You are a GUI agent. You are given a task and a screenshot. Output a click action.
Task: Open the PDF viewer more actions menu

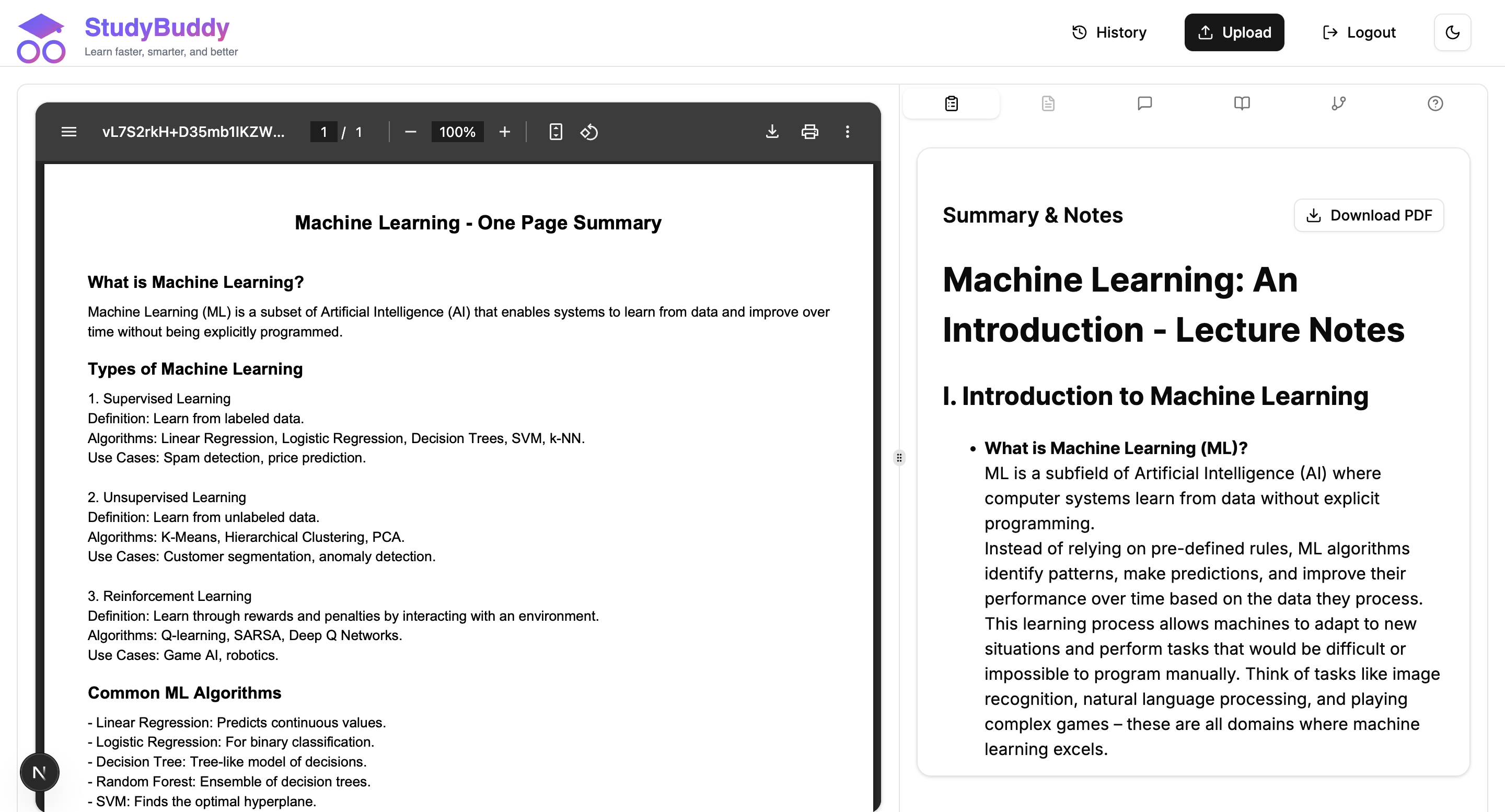tap(847, 132)
